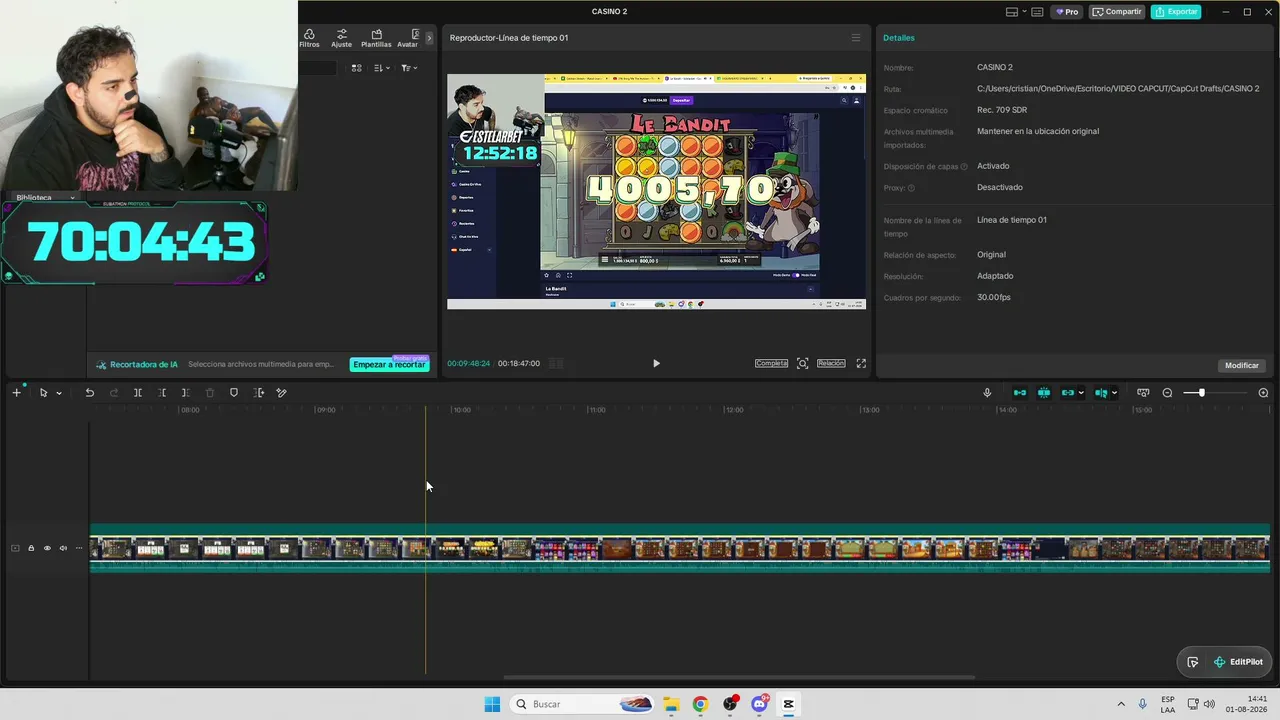
Task: Open the filter dropdown in media panel
Action: click(409, 68)
